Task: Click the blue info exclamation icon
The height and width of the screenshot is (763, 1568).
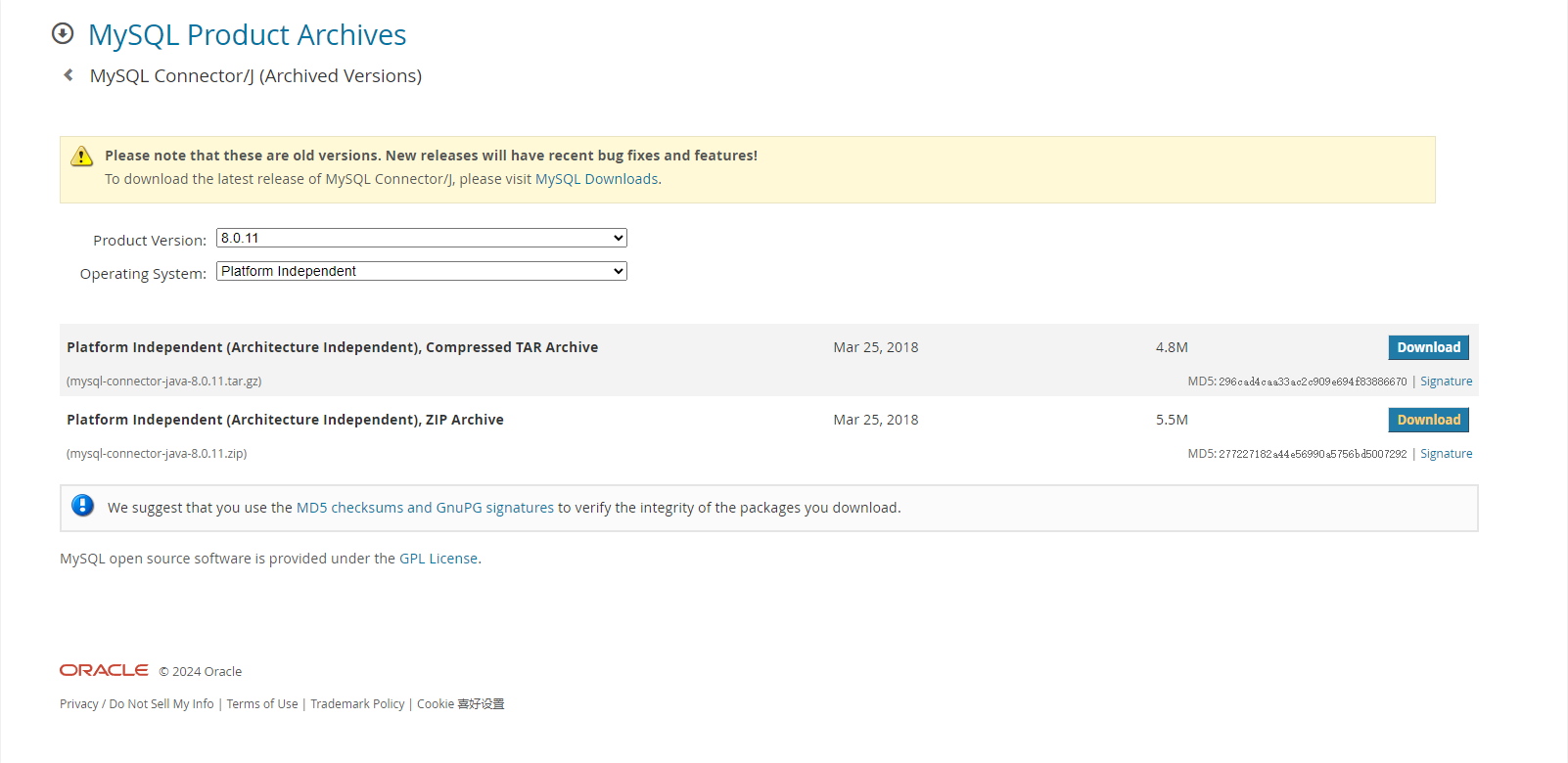Action: 83,506
